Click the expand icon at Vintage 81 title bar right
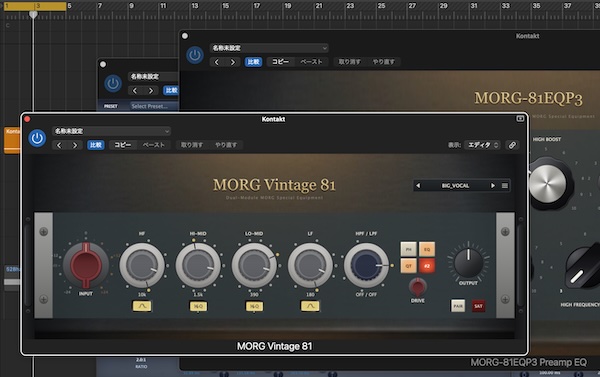This screenshot has width=600, height=377. (520, 119)
